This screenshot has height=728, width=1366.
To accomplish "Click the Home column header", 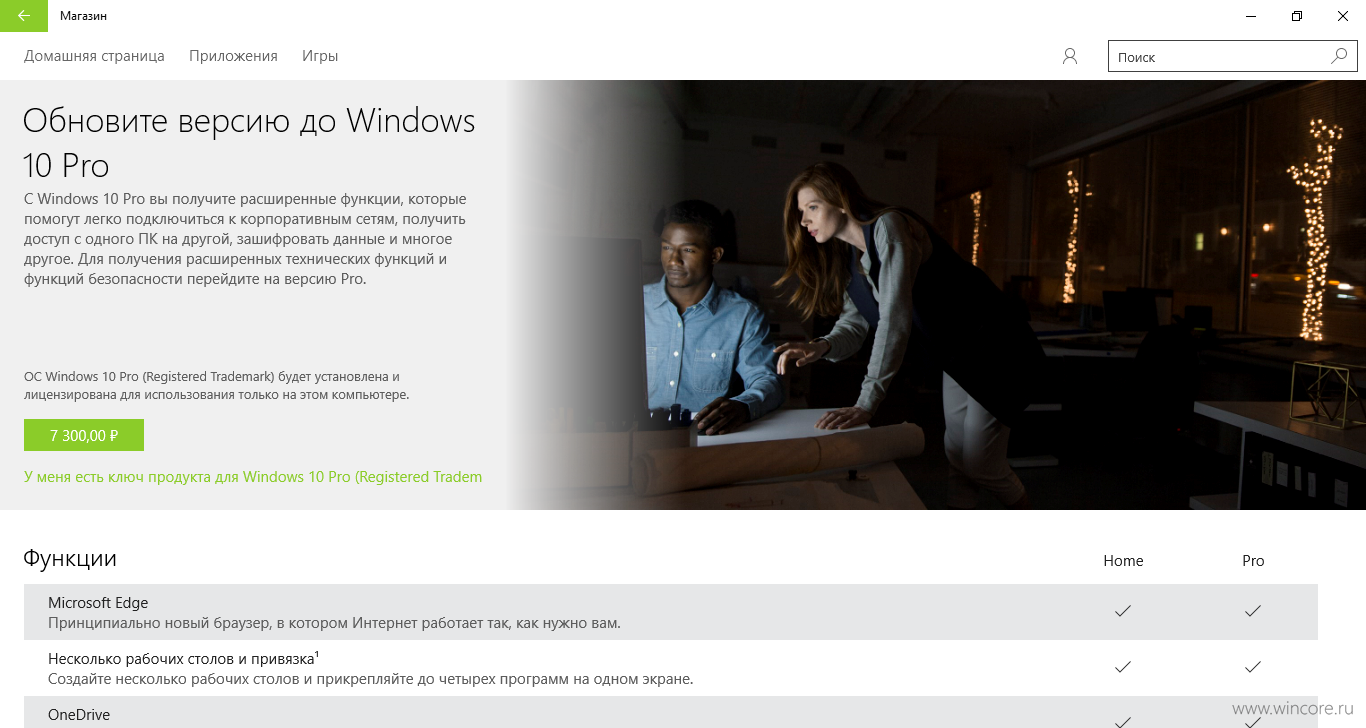I will click(x=1123, y=561).
